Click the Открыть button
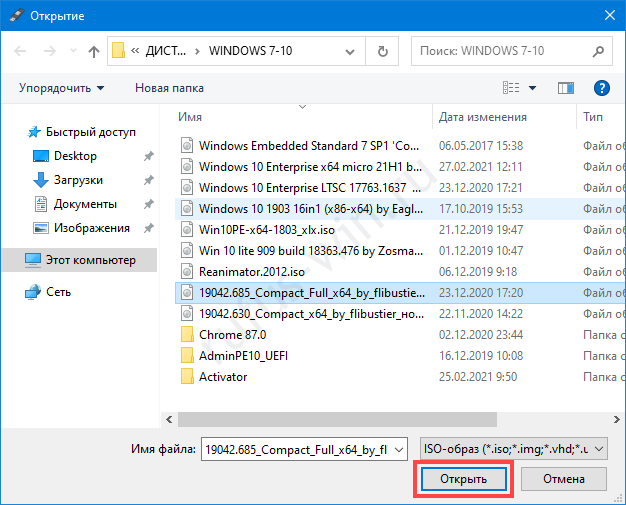Viewport: 626px width, 505px height. 464,479
